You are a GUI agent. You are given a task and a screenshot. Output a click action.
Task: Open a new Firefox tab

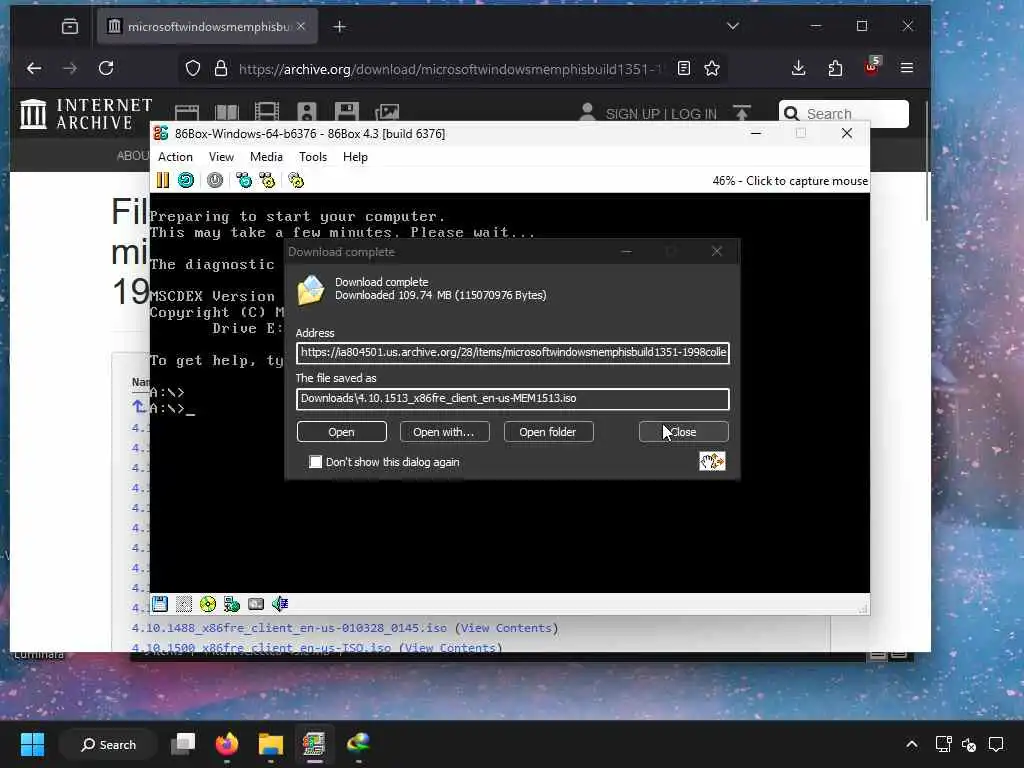point(340,27)
